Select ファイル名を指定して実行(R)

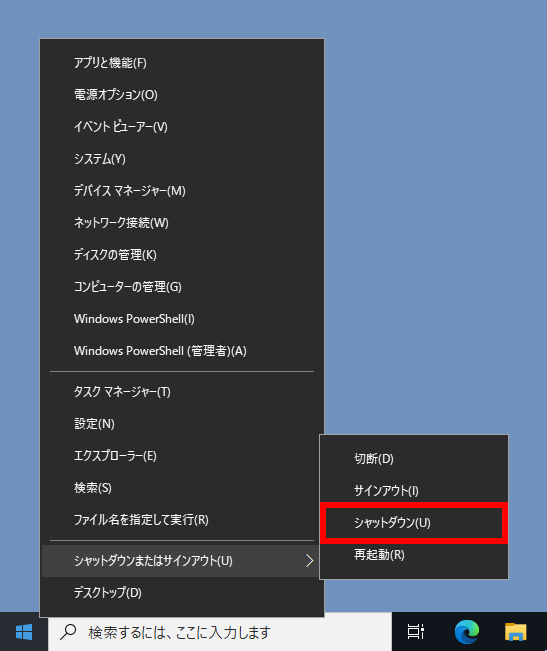tap(182, 519)
